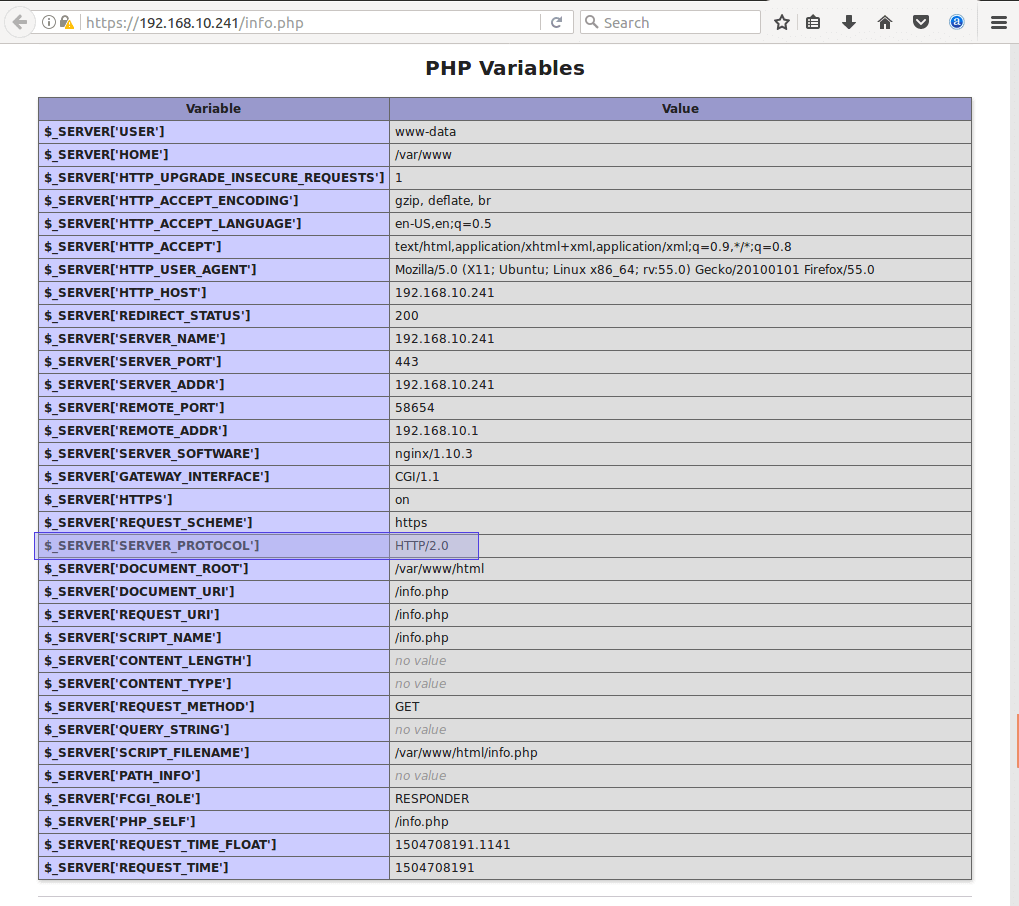Select the $_SERVER['HTTP_HOST'] variable name

[125, 293]
